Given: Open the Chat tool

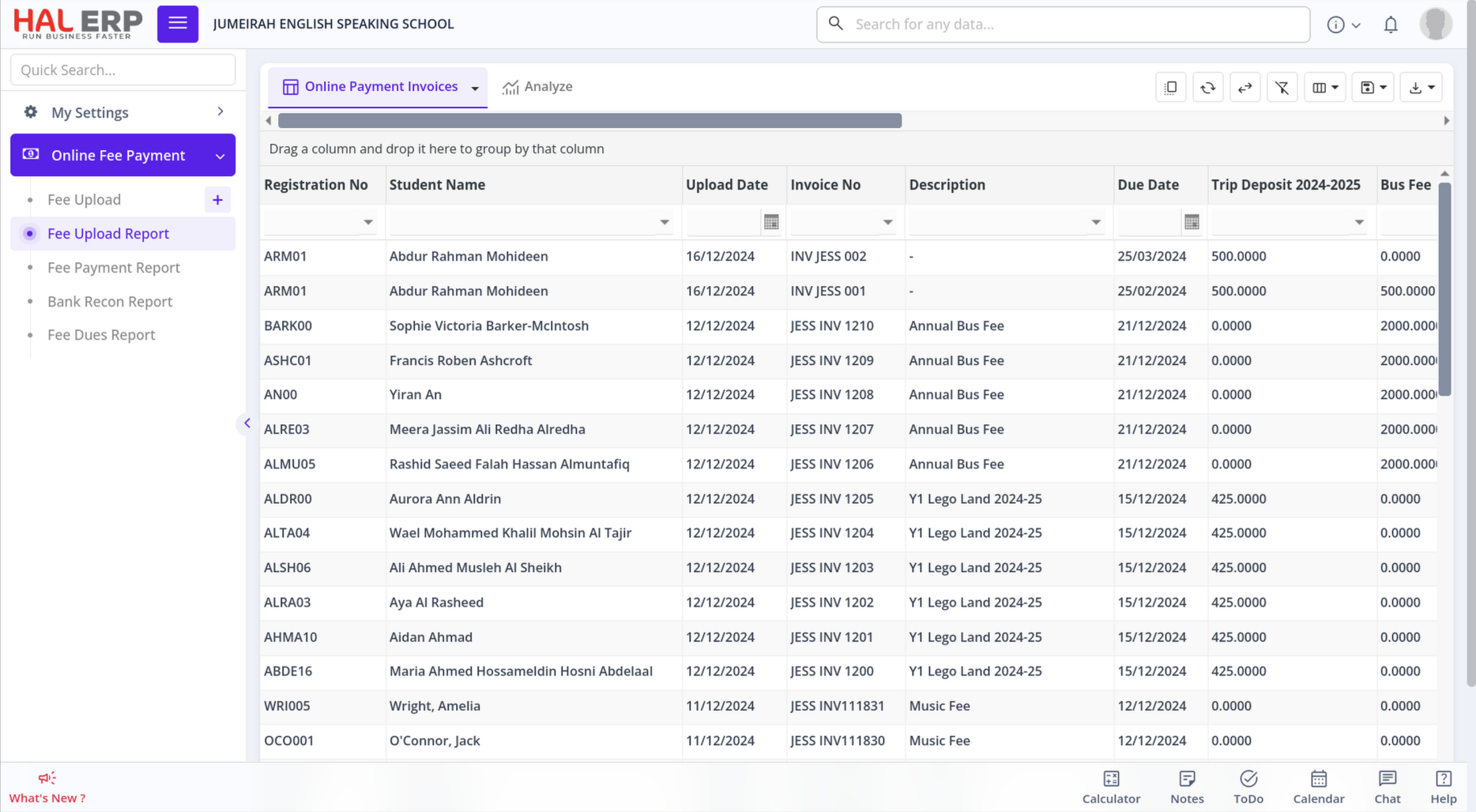Looking at the screenshot, I should point(1388,788).
